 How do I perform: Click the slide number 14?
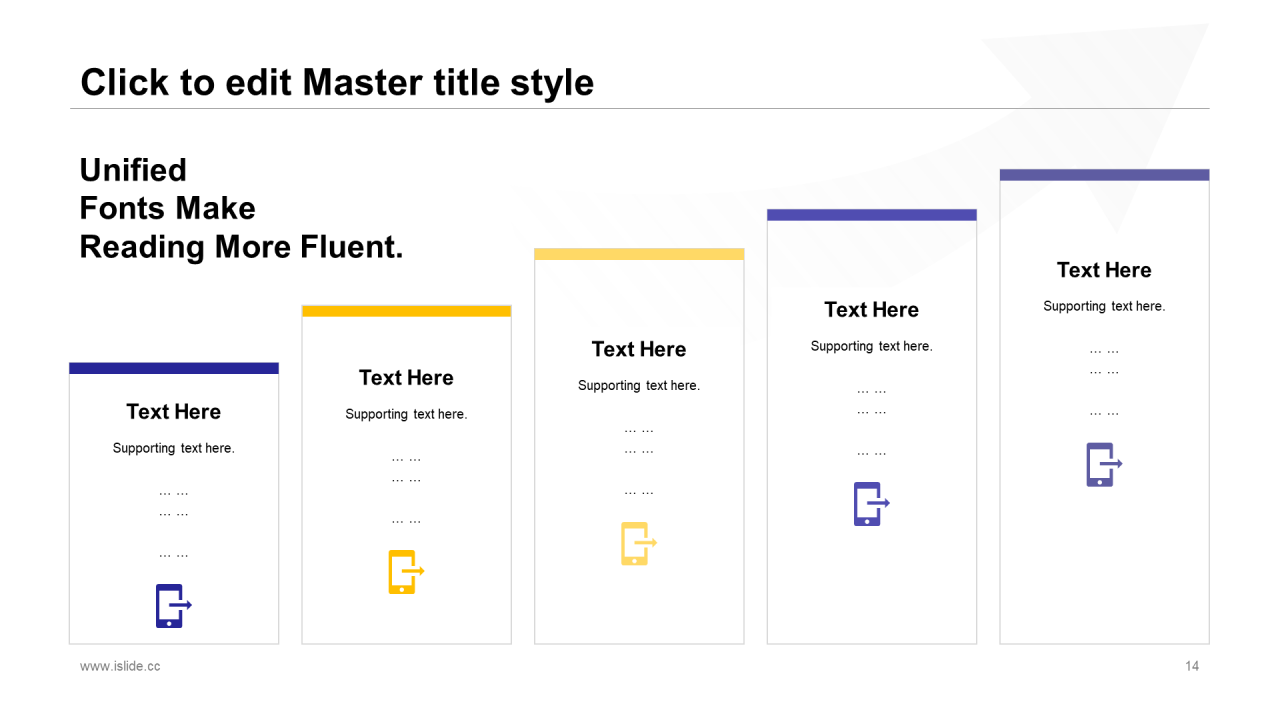pyautogui.click(x=1192, y=666)
